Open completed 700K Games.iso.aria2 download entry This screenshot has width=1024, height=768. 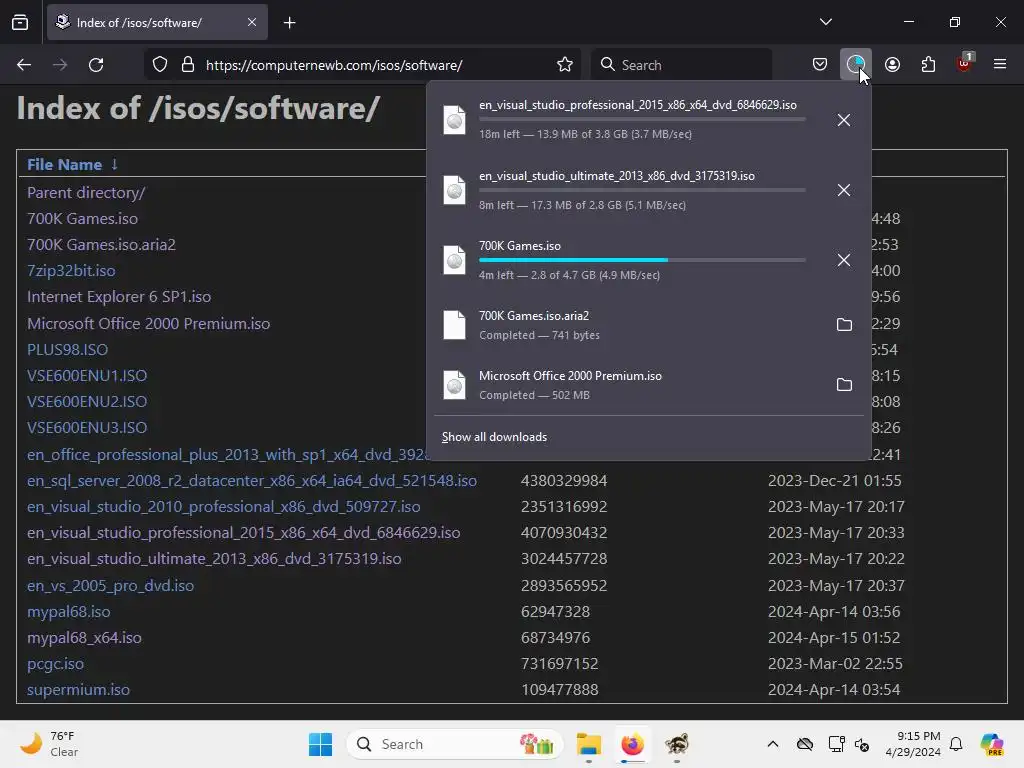coord(626,325)
